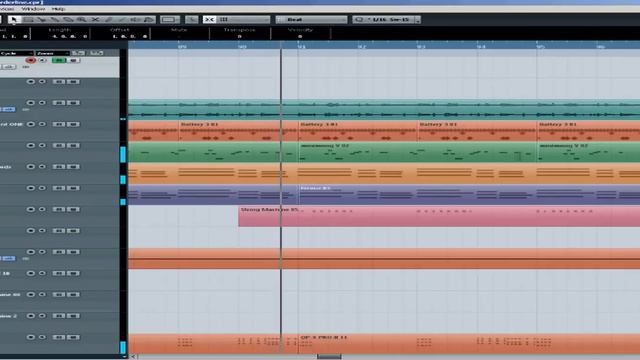640x360 pixels.
Task: Select the long orange clip with horizontal line
Action: click(384, 259)
